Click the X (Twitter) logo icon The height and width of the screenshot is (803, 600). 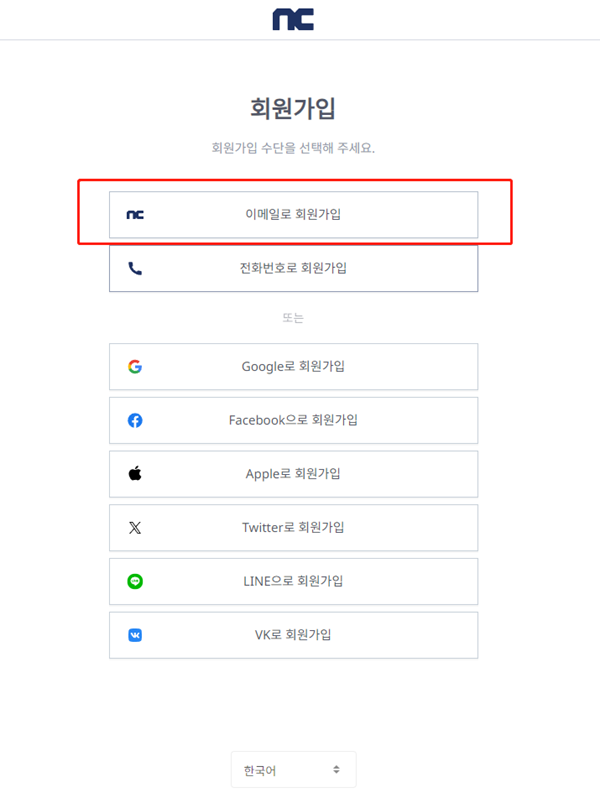135,527
